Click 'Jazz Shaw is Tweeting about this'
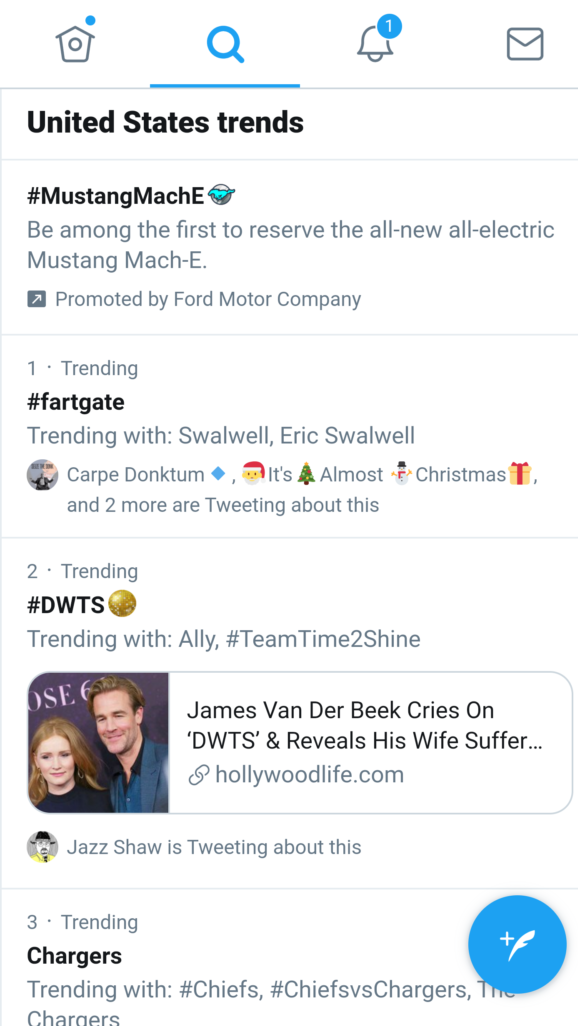This screenshot has height=1026, width=578. (214, 847)
